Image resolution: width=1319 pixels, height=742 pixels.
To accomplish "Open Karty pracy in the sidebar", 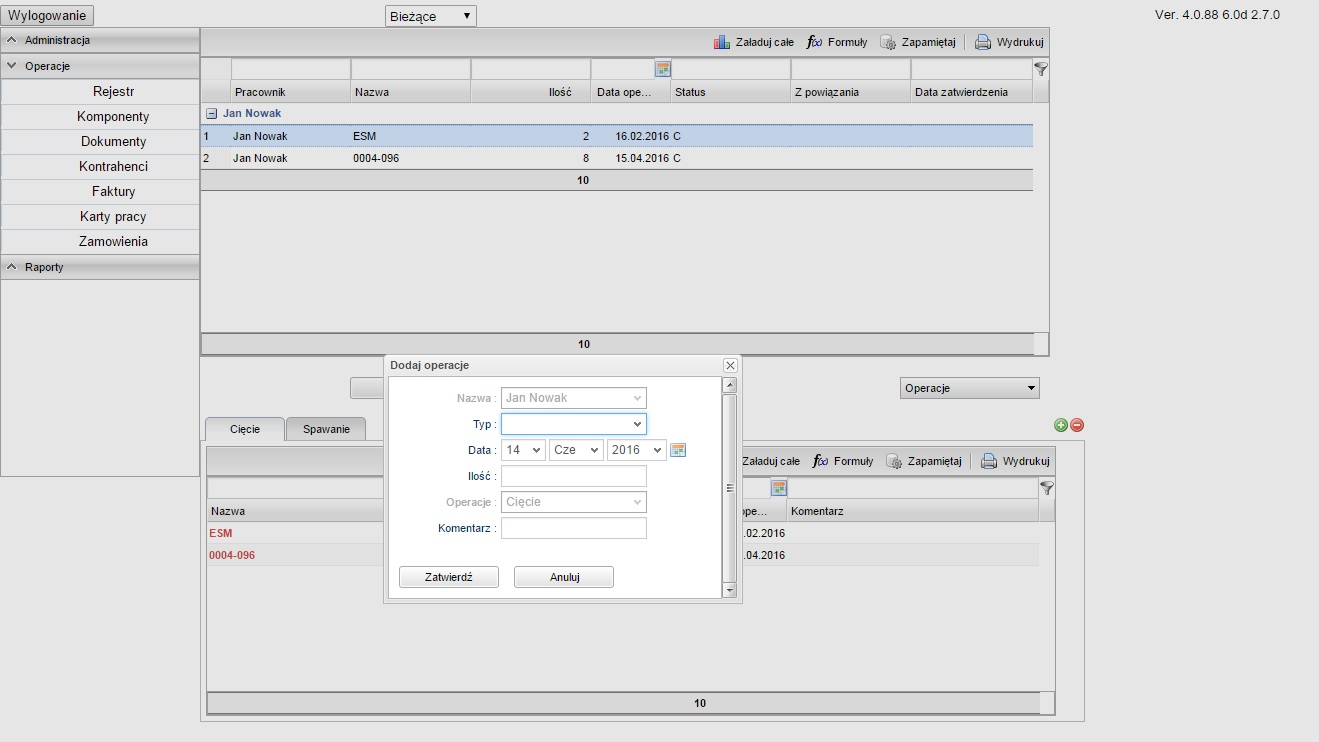I will coord(114,217).
